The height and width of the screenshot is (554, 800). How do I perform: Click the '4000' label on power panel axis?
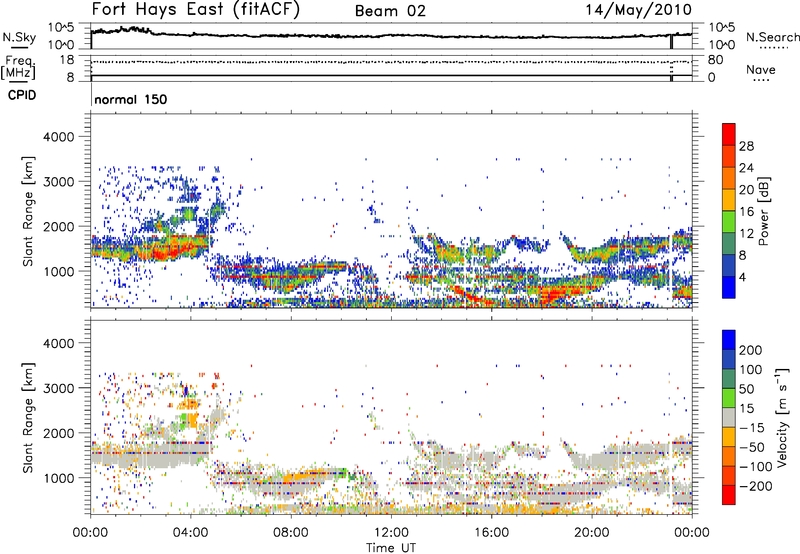click(58, 137)
